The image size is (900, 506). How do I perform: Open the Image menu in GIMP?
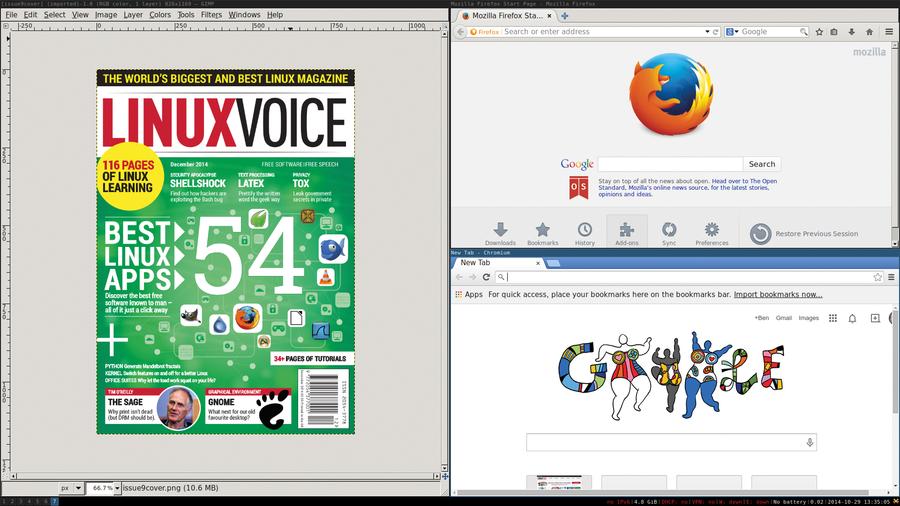point(106,14)
